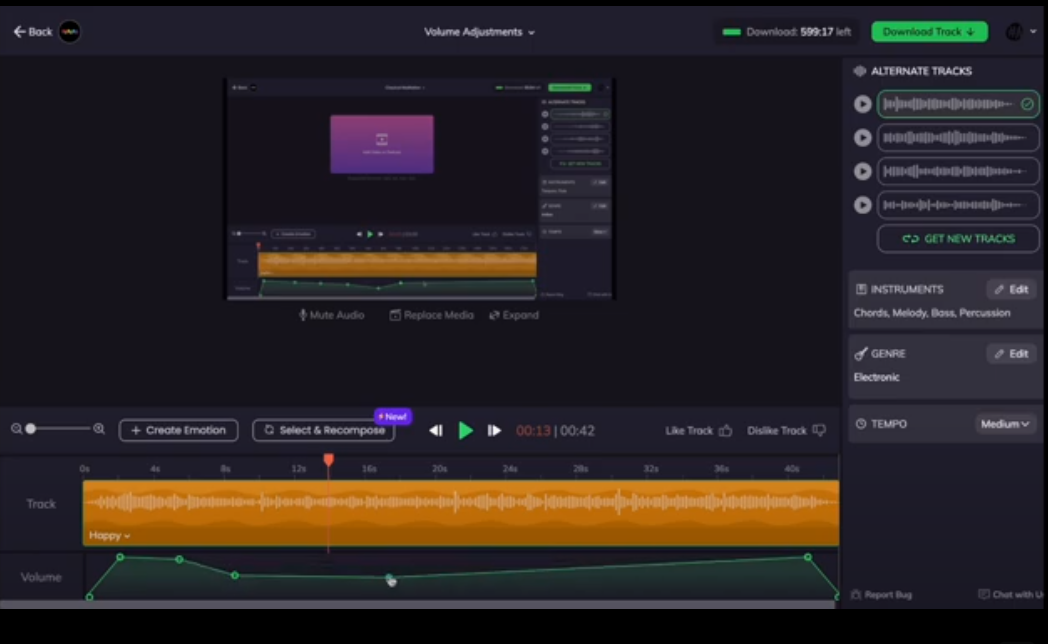The height and width of the screenshot is (644, 1048).
Task: Open the Volume Adjustments dropdown at the top
Action: coord(479,31)
